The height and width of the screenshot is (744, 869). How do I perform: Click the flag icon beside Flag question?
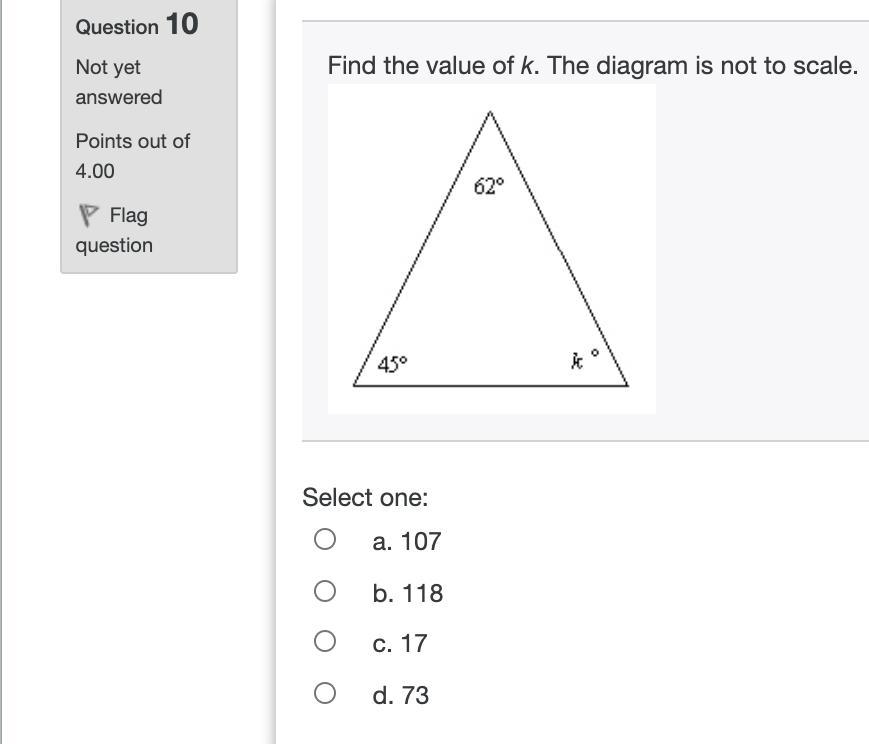click(88, 215)
